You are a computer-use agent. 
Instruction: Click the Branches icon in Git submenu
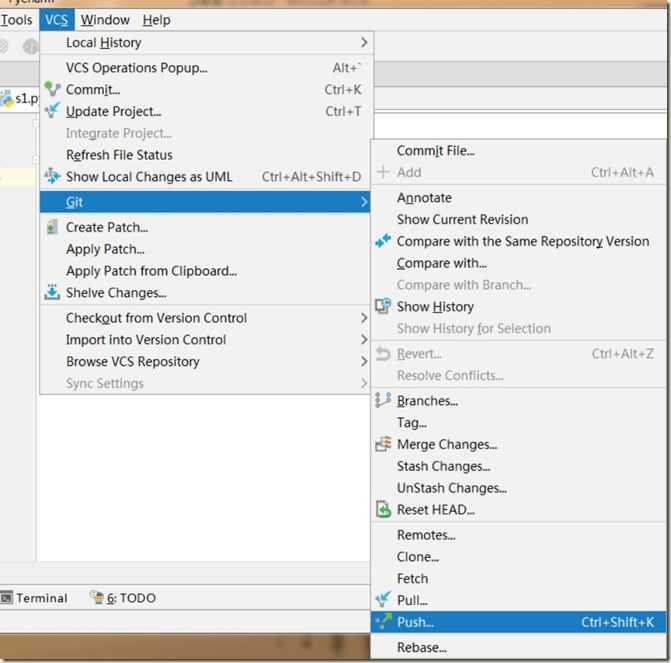pos(383,400)
